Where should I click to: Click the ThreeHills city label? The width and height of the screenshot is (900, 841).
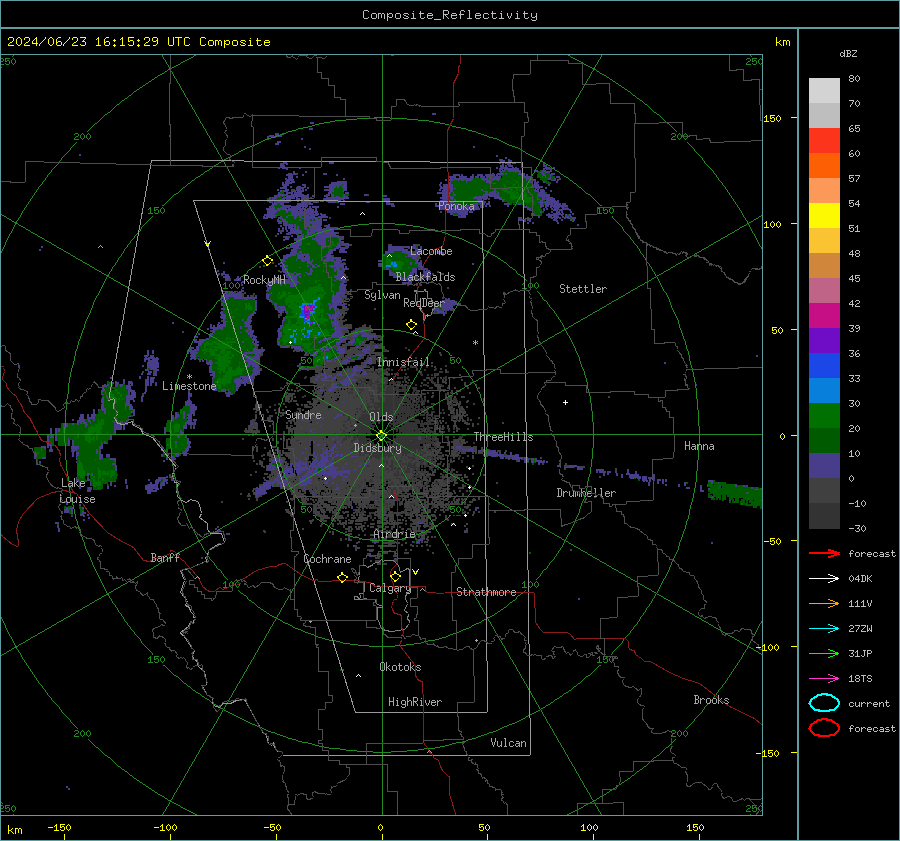503,437
